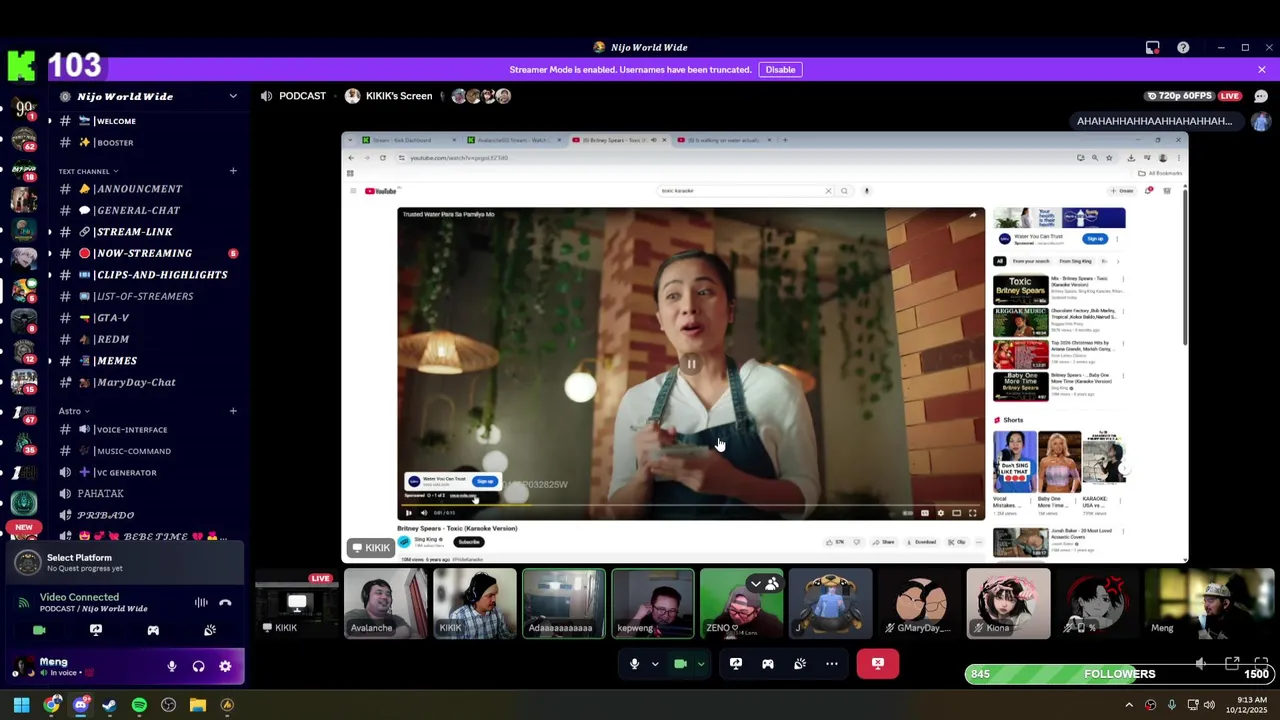Mute microphone in the bottom call controls
This screenshot has height=720, width=1280.
634,663
